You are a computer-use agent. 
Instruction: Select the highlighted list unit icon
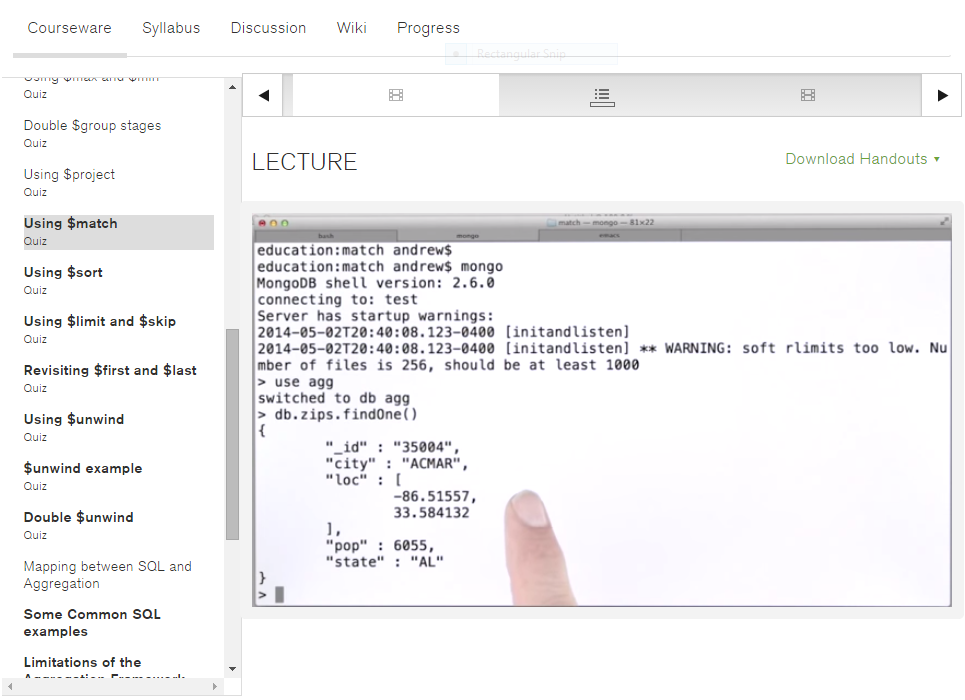(x=601, y=95)
